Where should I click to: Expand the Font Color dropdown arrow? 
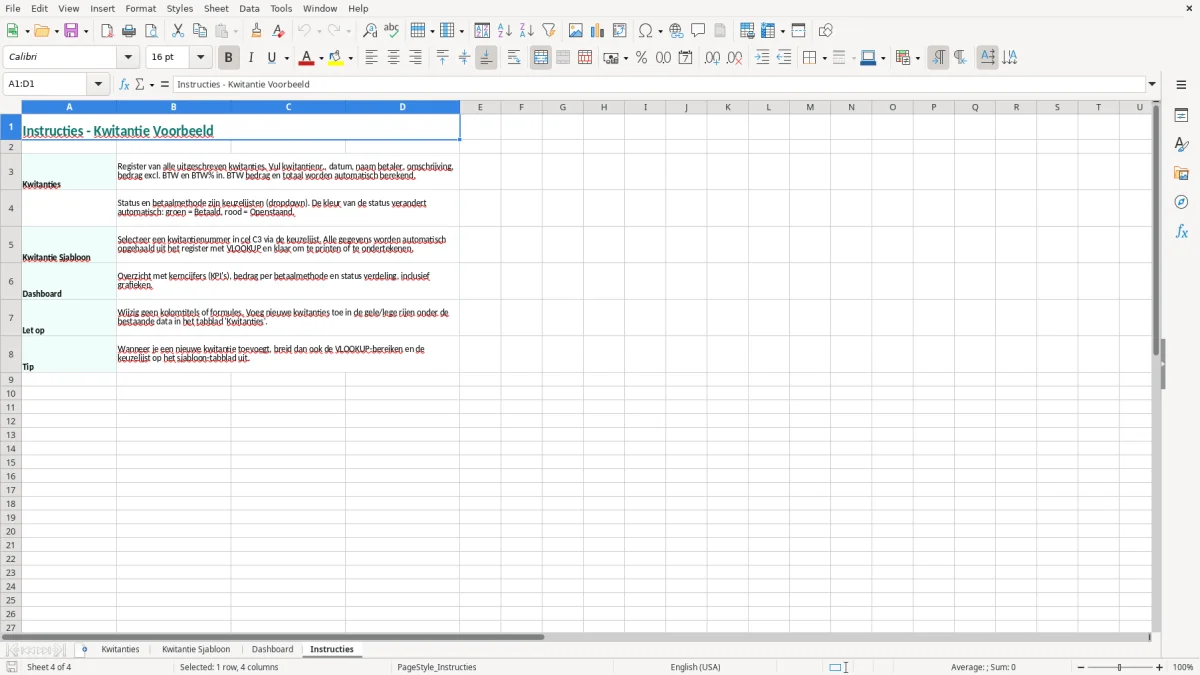click(322, 58)
